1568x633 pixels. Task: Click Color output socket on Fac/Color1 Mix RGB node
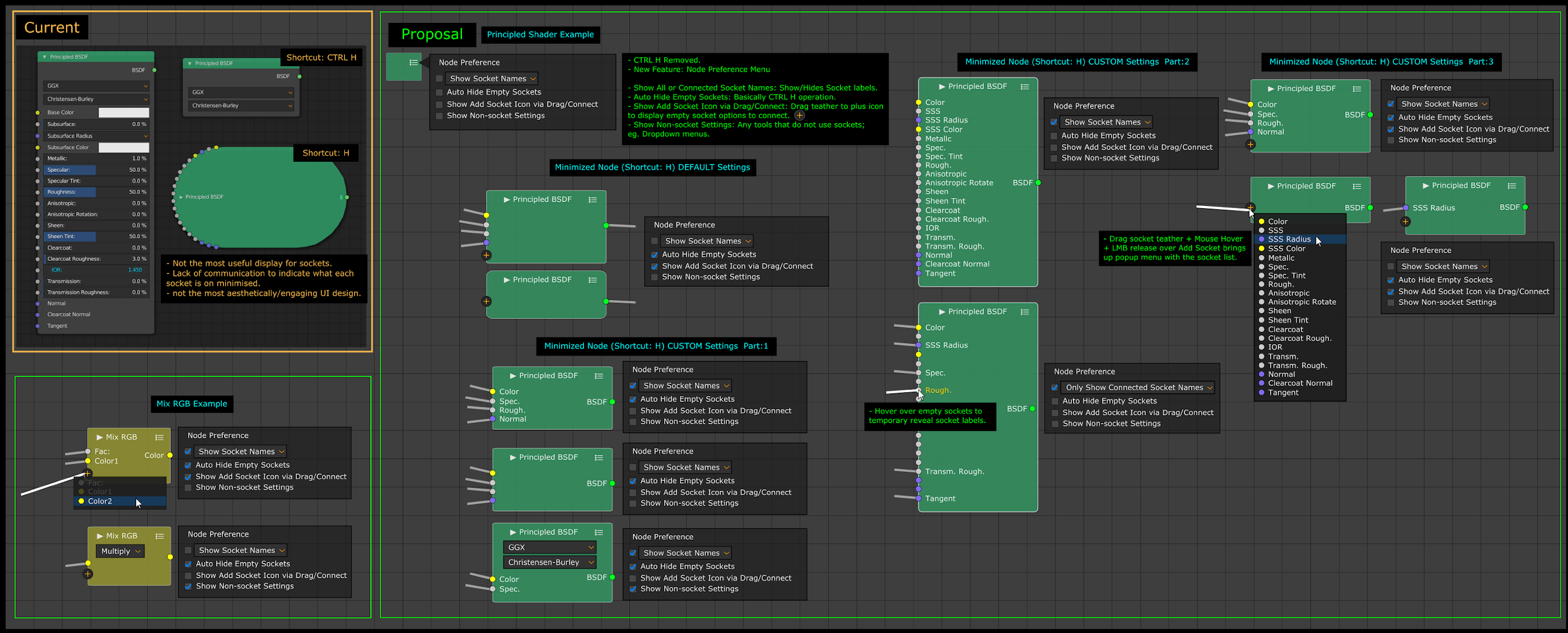coord(170,456)
